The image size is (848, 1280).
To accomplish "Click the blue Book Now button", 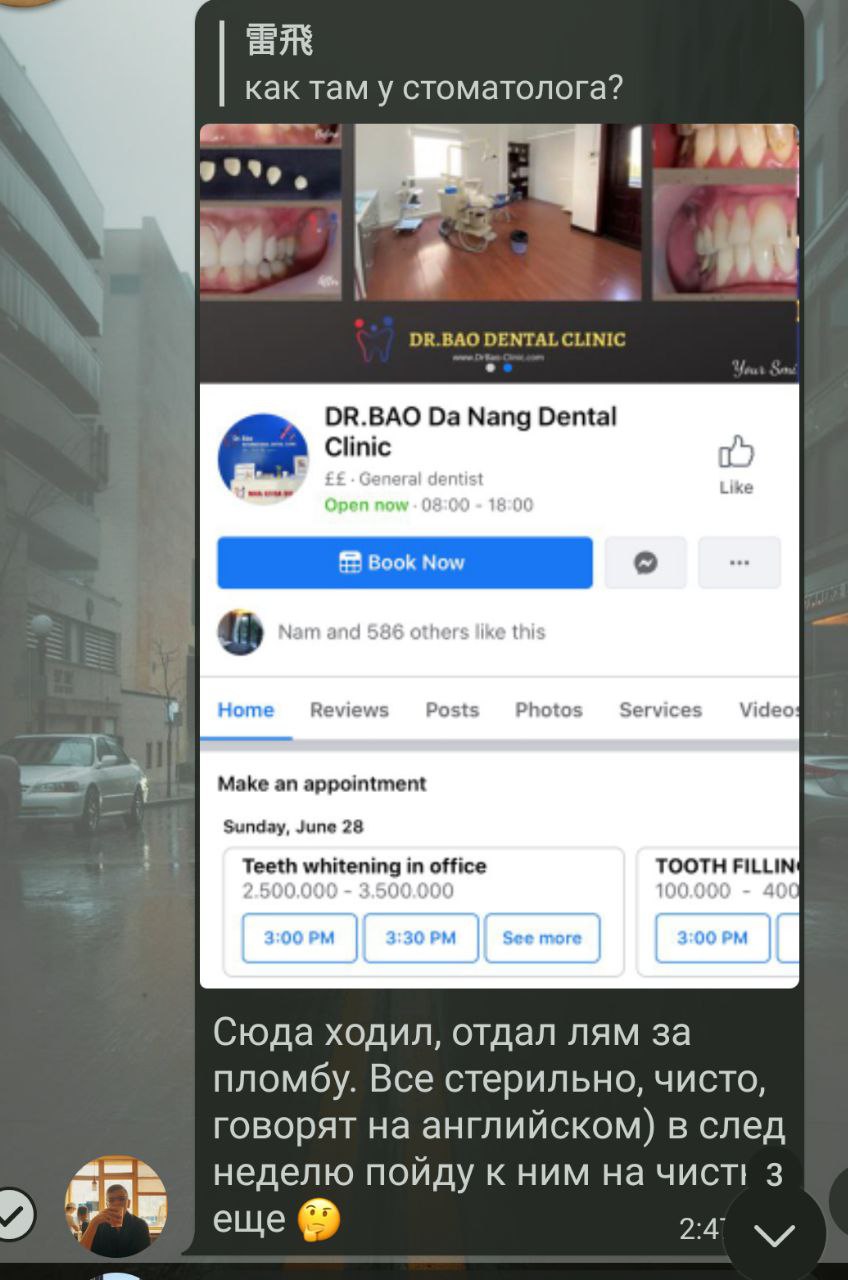I will (x=405, y=562).
